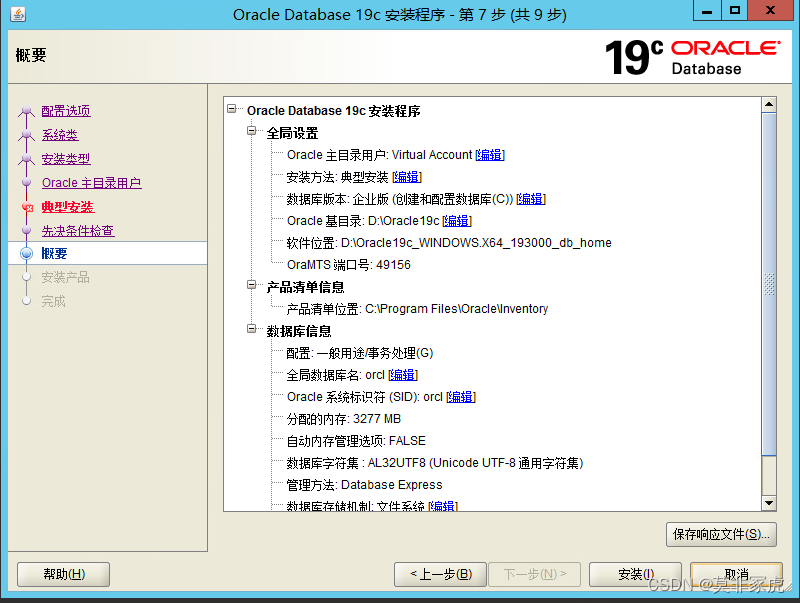800x603 pixels.
Task: Select the OraMTS 端口号: 49156 row
Action: (x=348, y=265)
